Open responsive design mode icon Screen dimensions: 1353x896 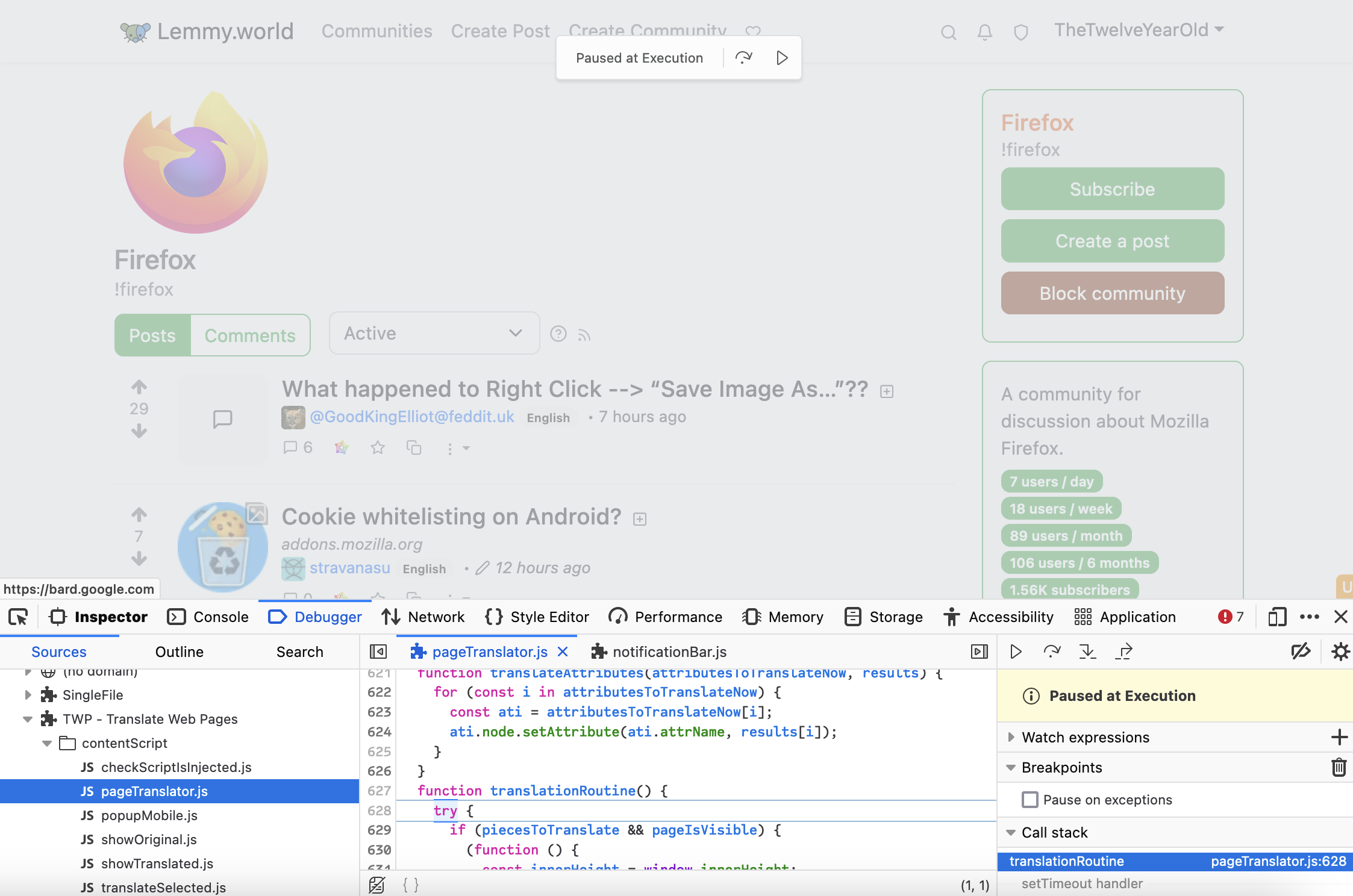pyautogui.click(x=1277, y=617)
